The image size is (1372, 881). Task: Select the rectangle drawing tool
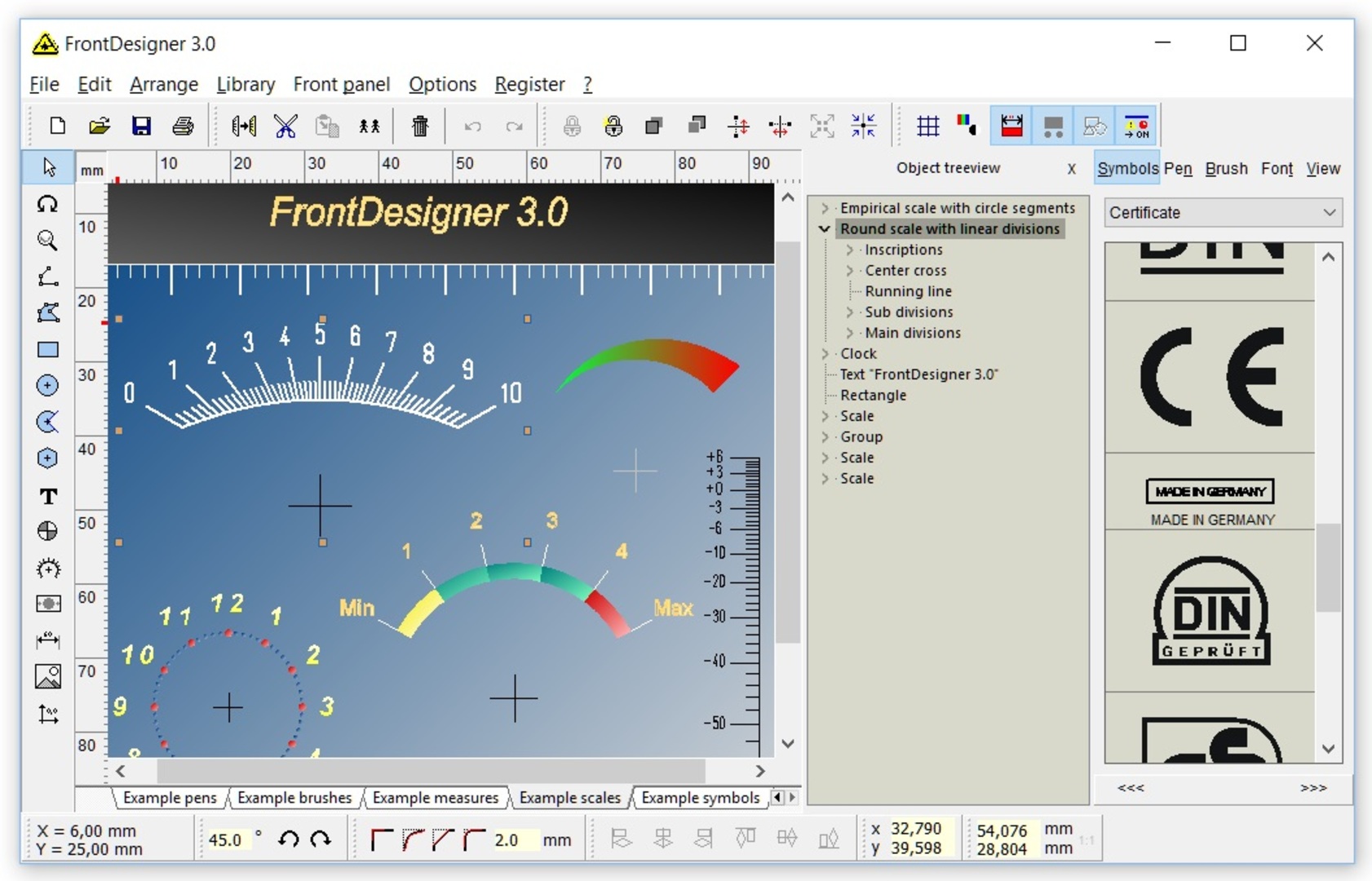[48, 349]
